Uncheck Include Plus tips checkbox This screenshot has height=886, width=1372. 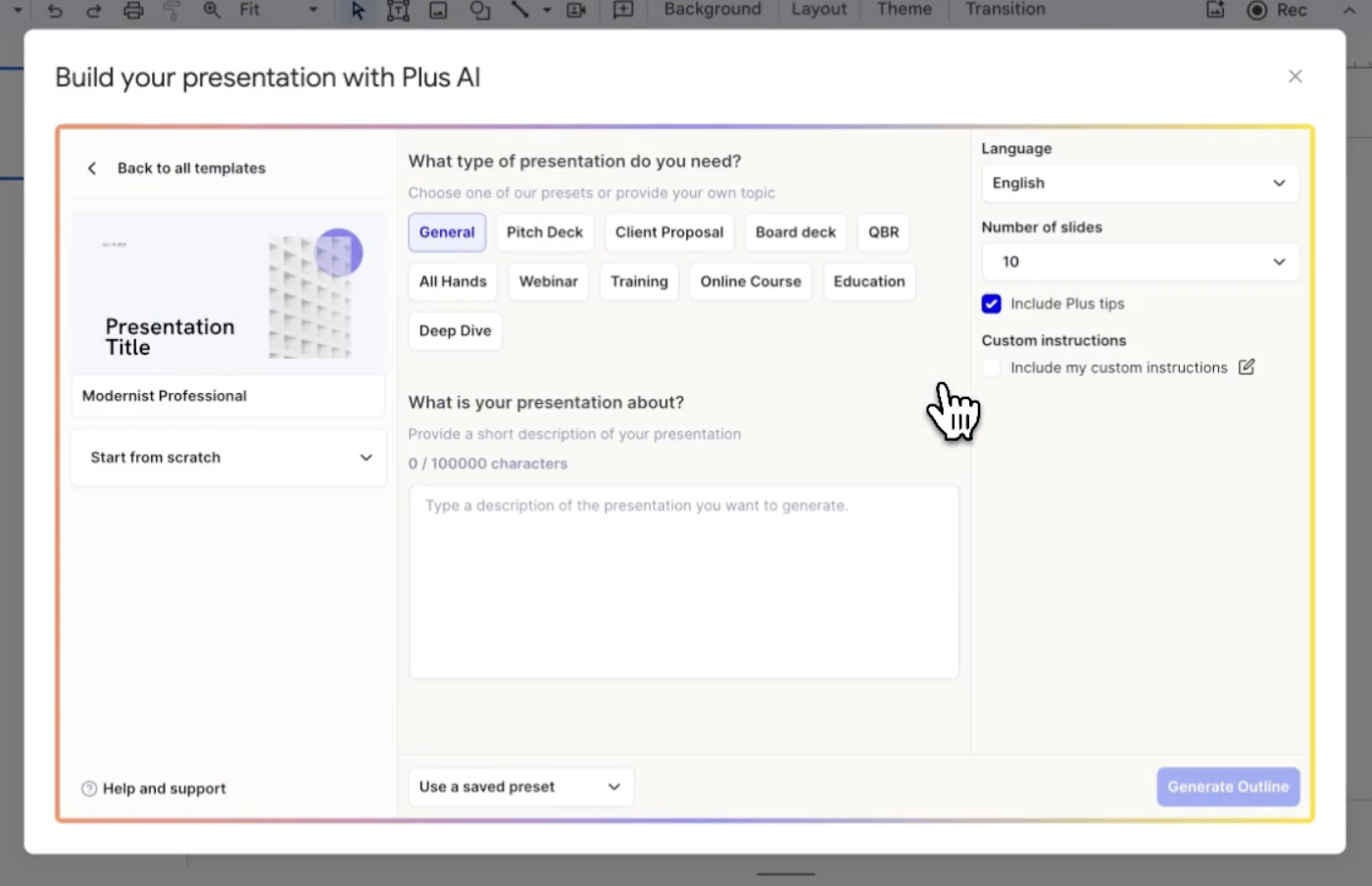991,304
